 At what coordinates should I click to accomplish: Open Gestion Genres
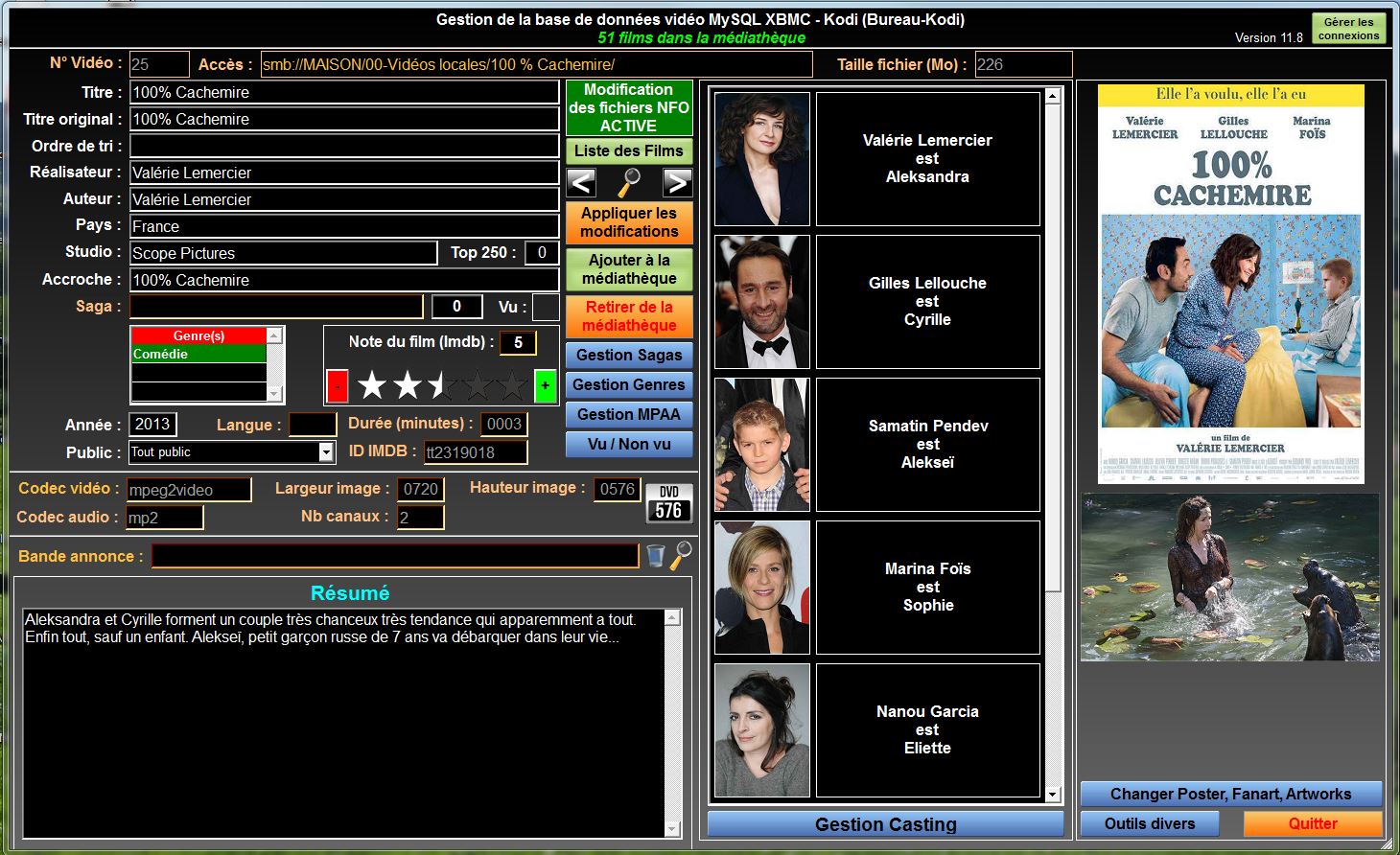(x=629, y=384)
